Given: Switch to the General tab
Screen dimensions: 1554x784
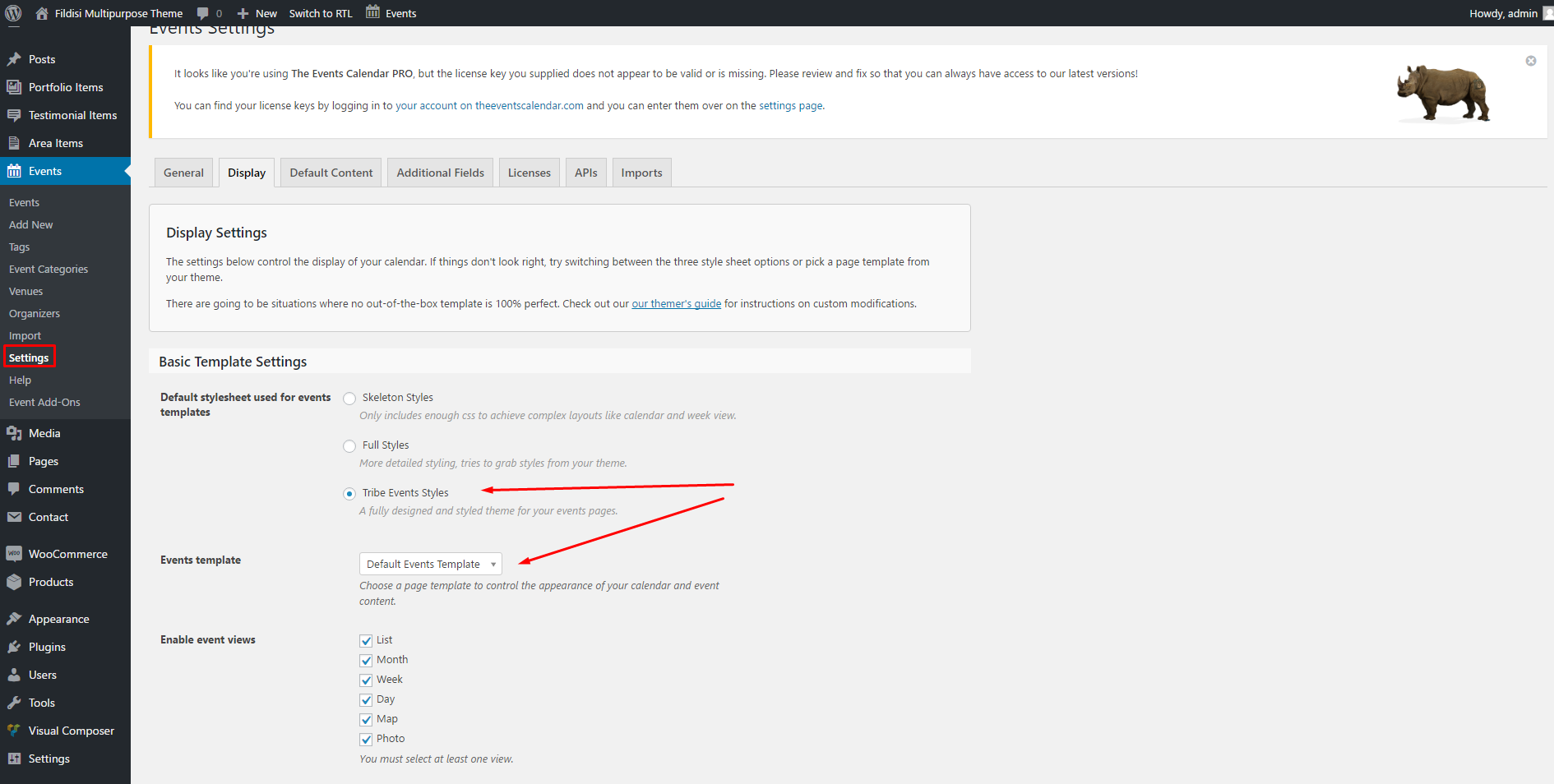Looking at the screenshot, I should tap(183, 173).
